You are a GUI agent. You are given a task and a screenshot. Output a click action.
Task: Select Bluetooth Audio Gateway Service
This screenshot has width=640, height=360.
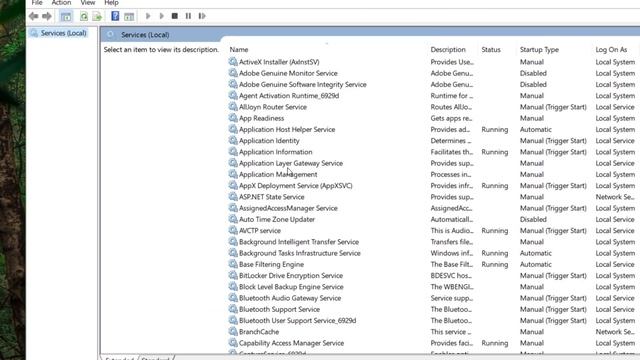click(x=290, y=298)
